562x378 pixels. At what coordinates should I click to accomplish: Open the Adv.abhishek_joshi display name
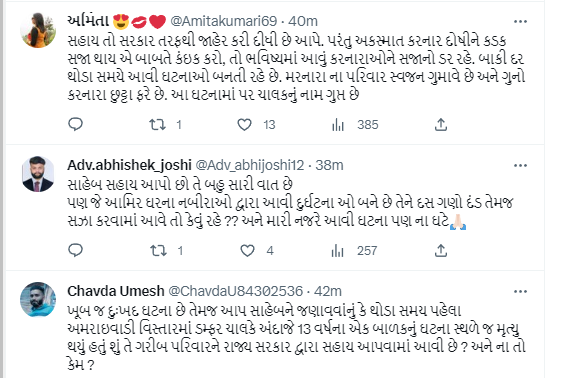(129, 165)
